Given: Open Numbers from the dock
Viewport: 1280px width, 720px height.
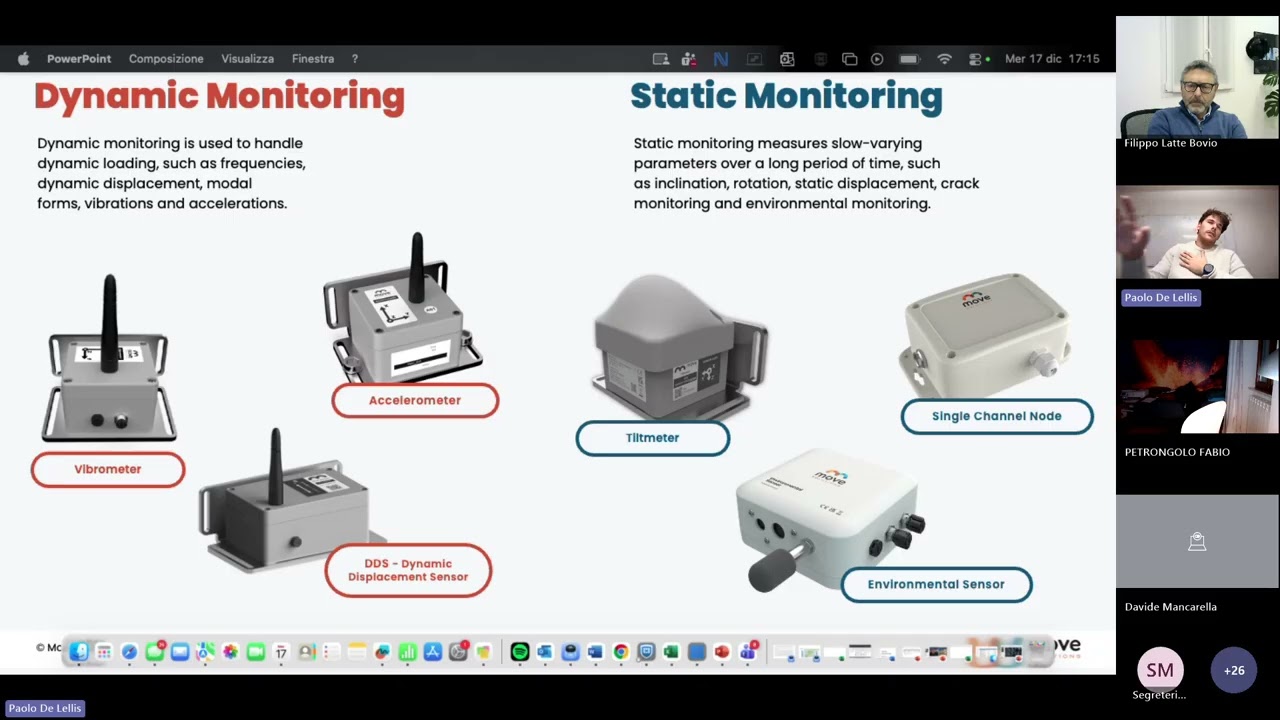Looking at the screenshot, I should pos(408,652).
